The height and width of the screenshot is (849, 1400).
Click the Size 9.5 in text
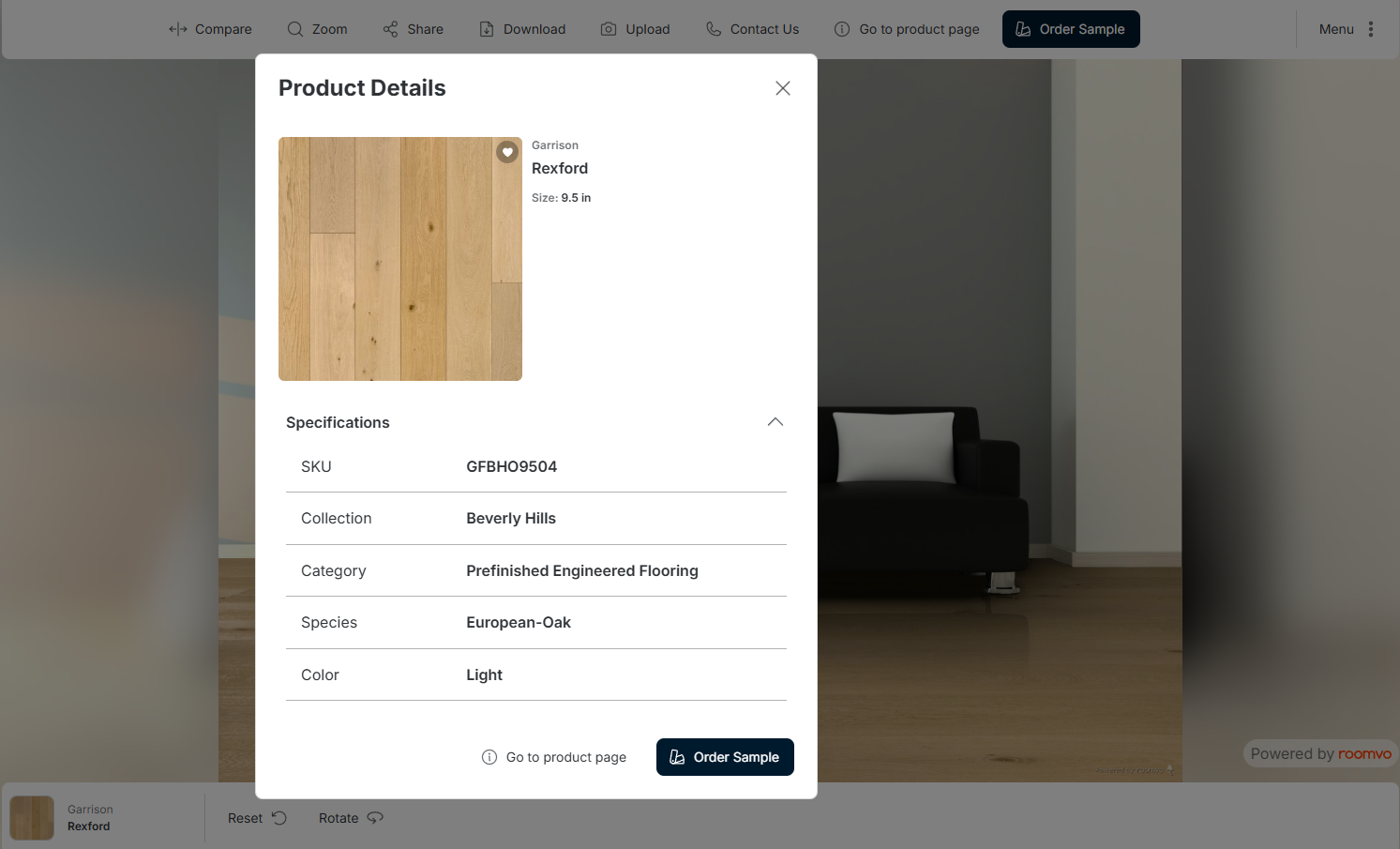pos(561,198)
